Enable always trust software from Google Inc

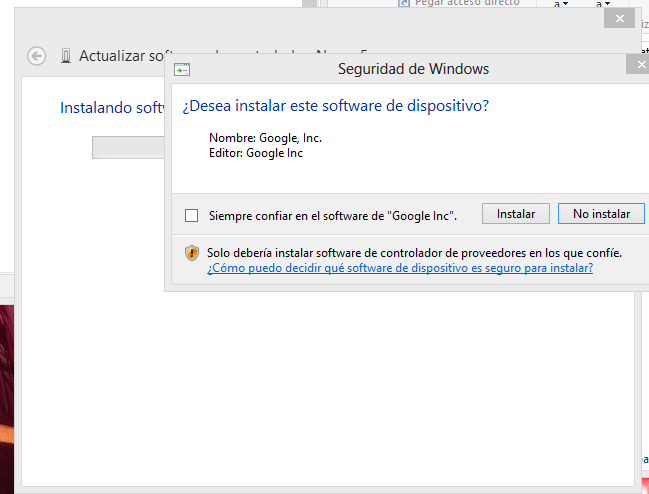[192, 215]
